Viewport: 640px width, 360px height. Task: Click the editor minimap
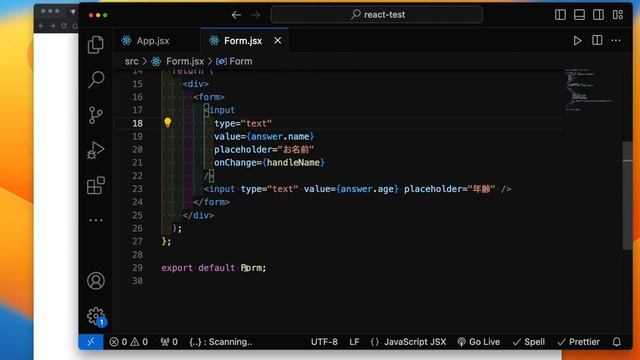[588, 89]
